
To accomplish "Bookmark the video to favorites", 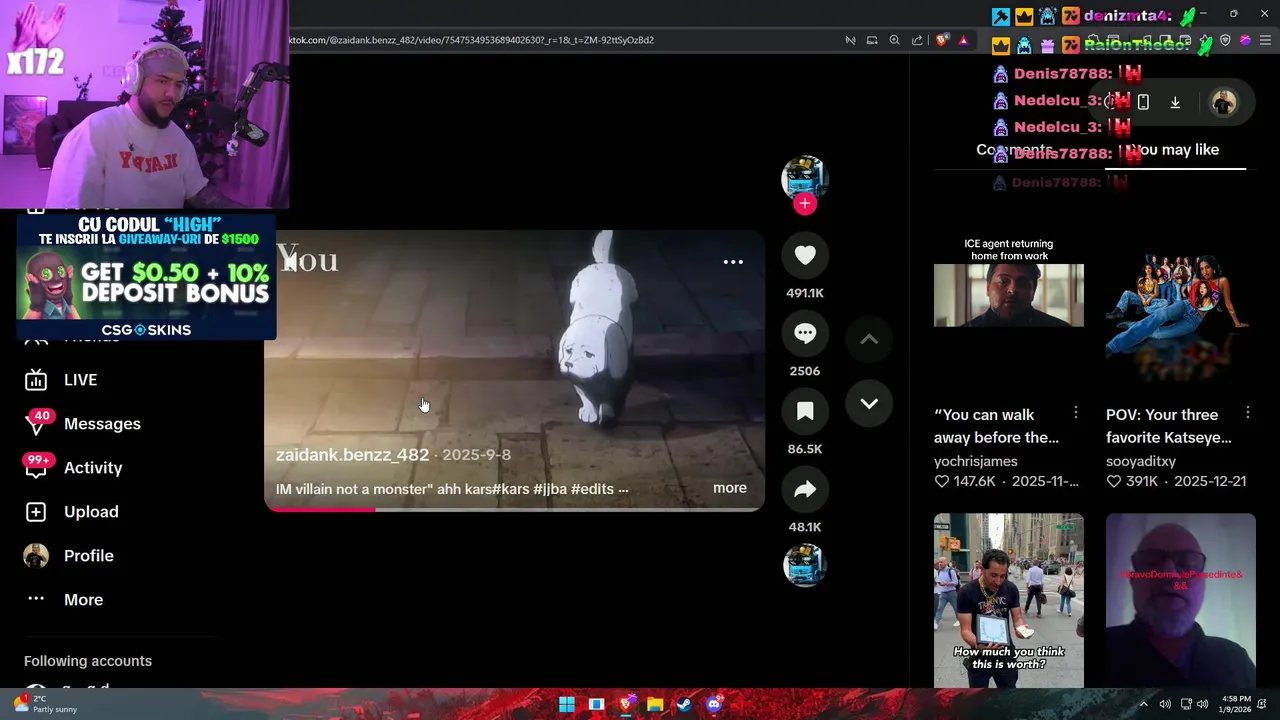I will pos(805,412).
